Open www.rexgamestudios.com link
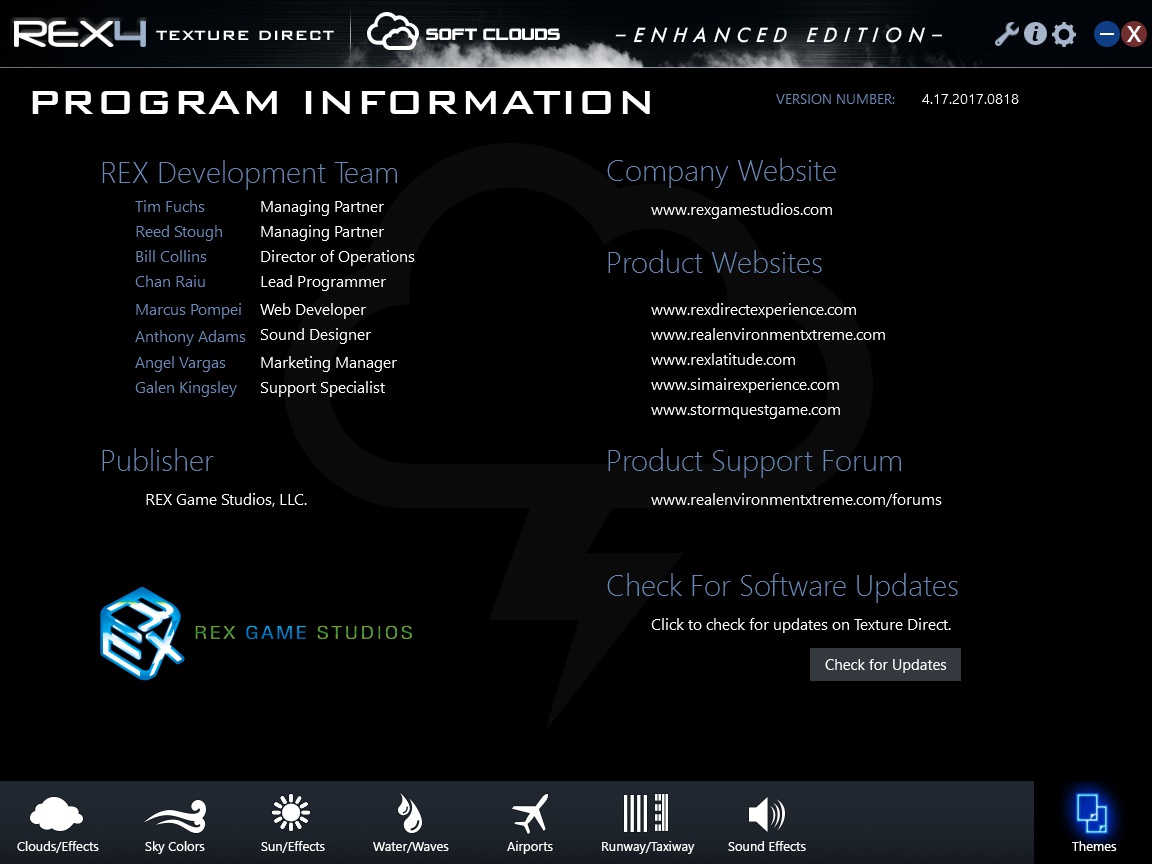The height and width of the screenshot is (864, 1152). [741, 210]
